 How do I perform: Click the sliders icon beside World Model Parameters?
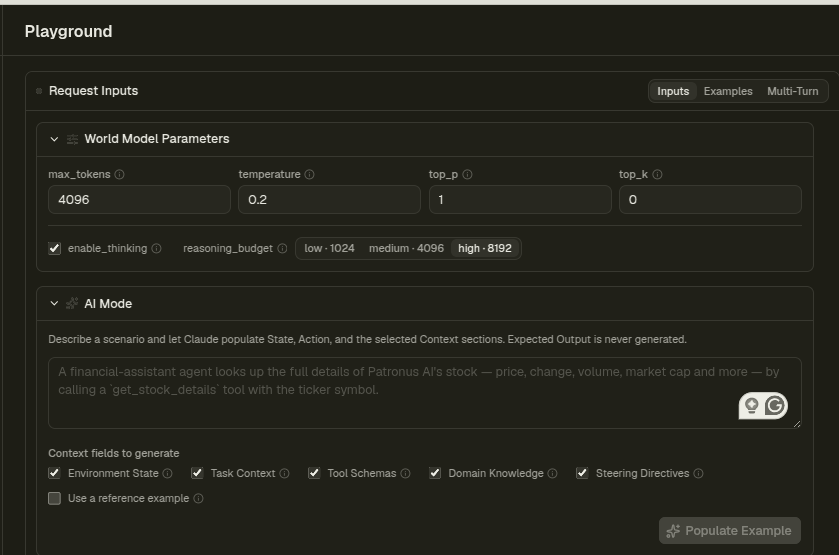tap(72, 139)
